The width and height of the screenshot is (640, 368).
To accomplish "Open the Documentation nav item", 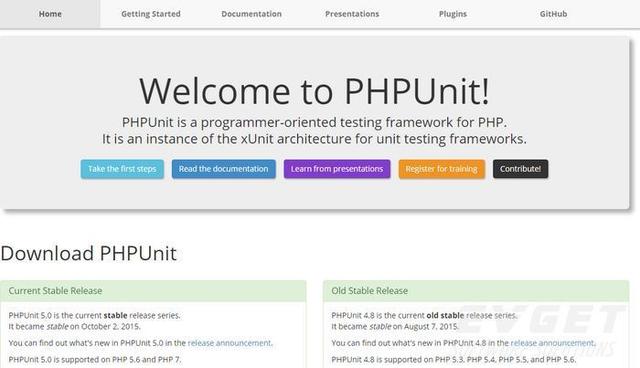I will [251, 14].
